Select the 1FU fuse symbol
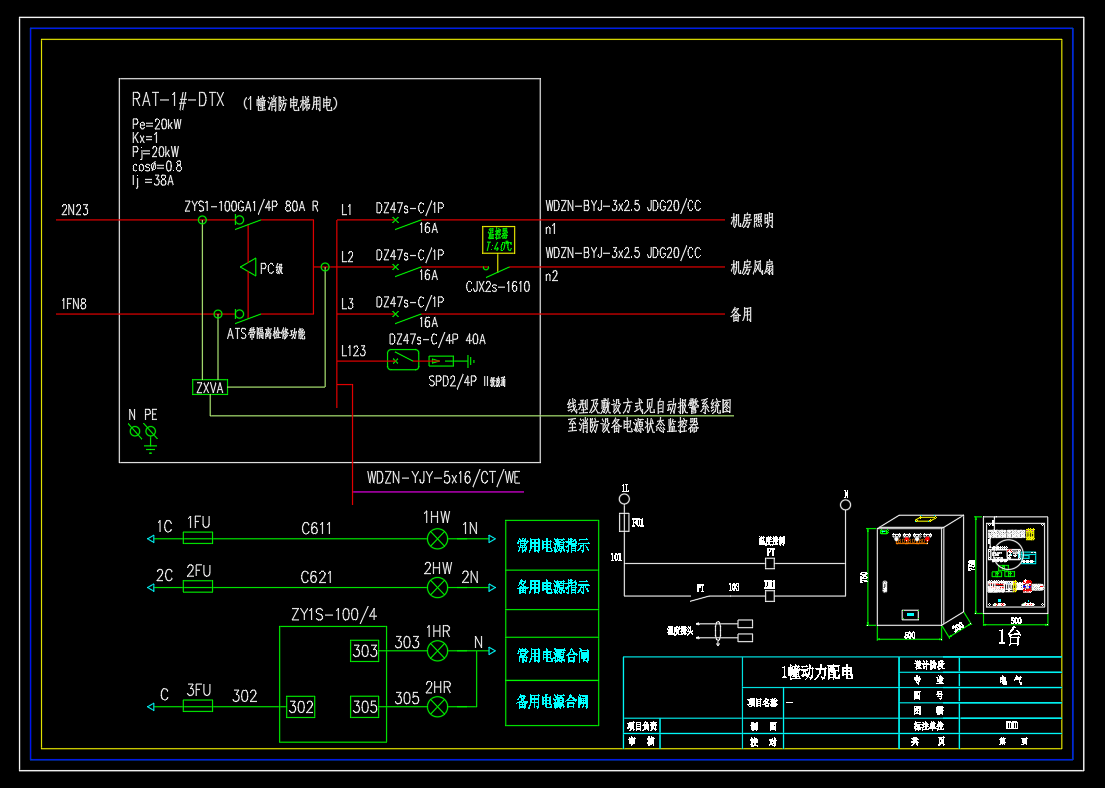Image resolution: width=1105 pixels, height=788 pixels. (x=198, y=538)
